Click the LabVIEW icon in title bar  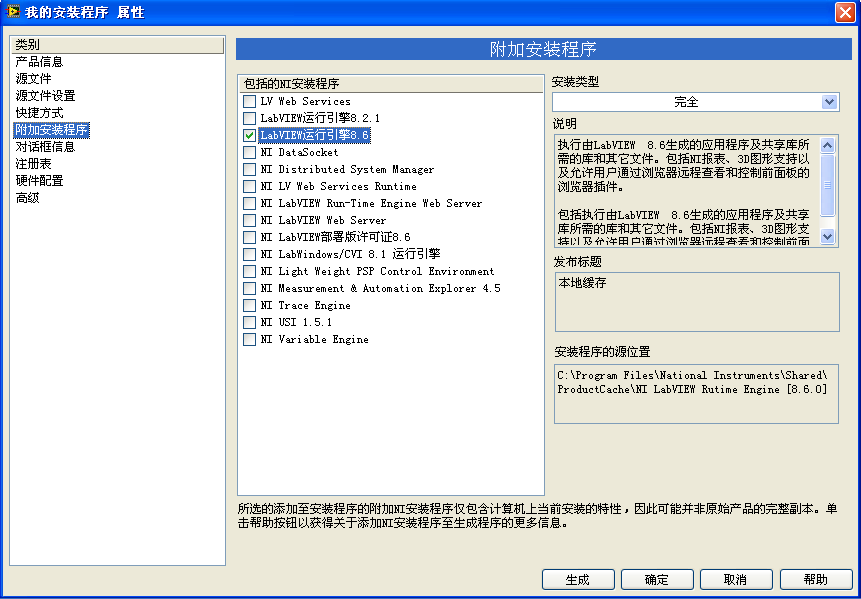pyautogui.click(x=12, y=12)
